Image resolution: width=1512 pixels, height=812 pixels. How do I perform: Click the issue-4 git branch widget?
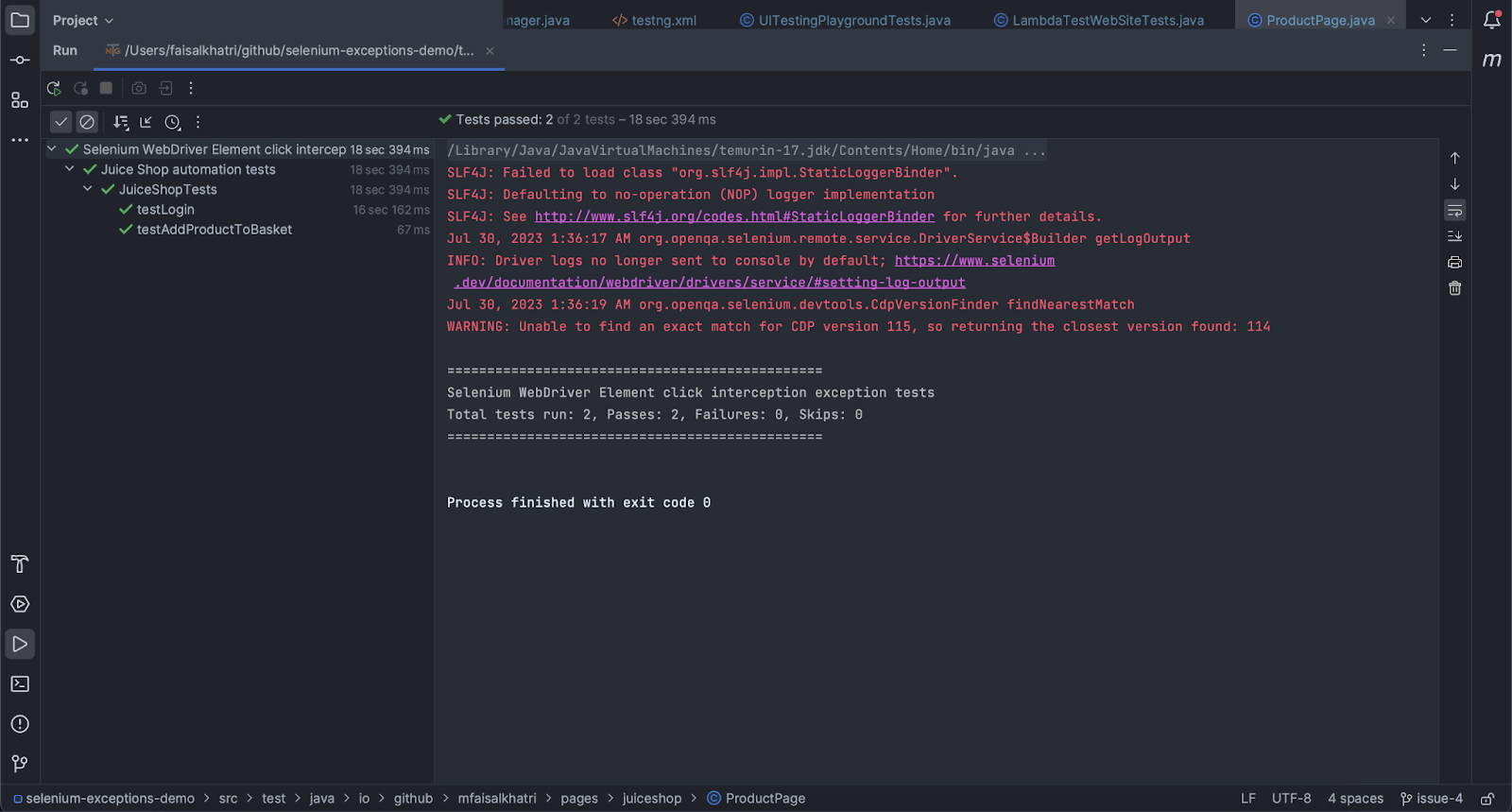click(x=1432, y=799)
